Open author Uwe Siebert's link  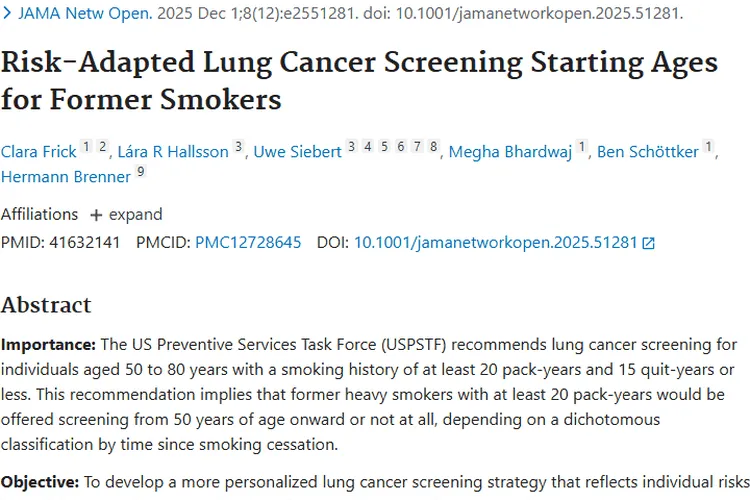[x=297, y=152]
